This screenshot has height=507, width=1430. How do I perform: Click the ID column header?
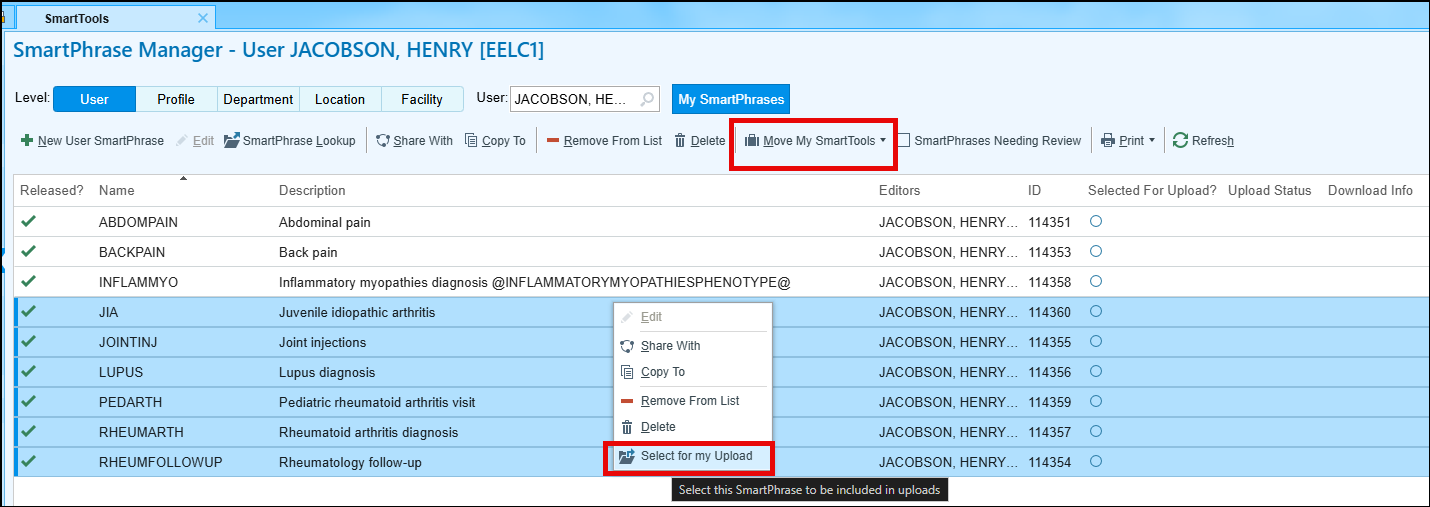(1034, 190)
